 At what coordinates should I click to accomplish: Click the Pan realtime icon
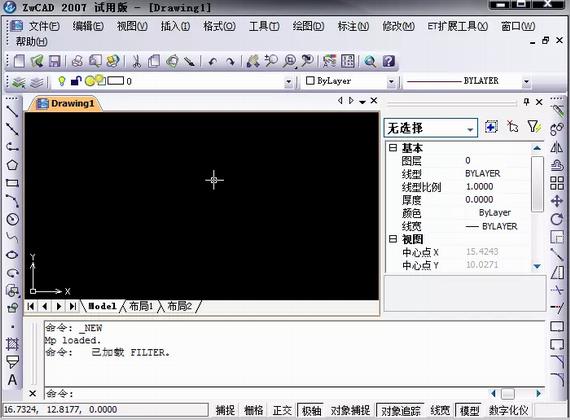253,61
